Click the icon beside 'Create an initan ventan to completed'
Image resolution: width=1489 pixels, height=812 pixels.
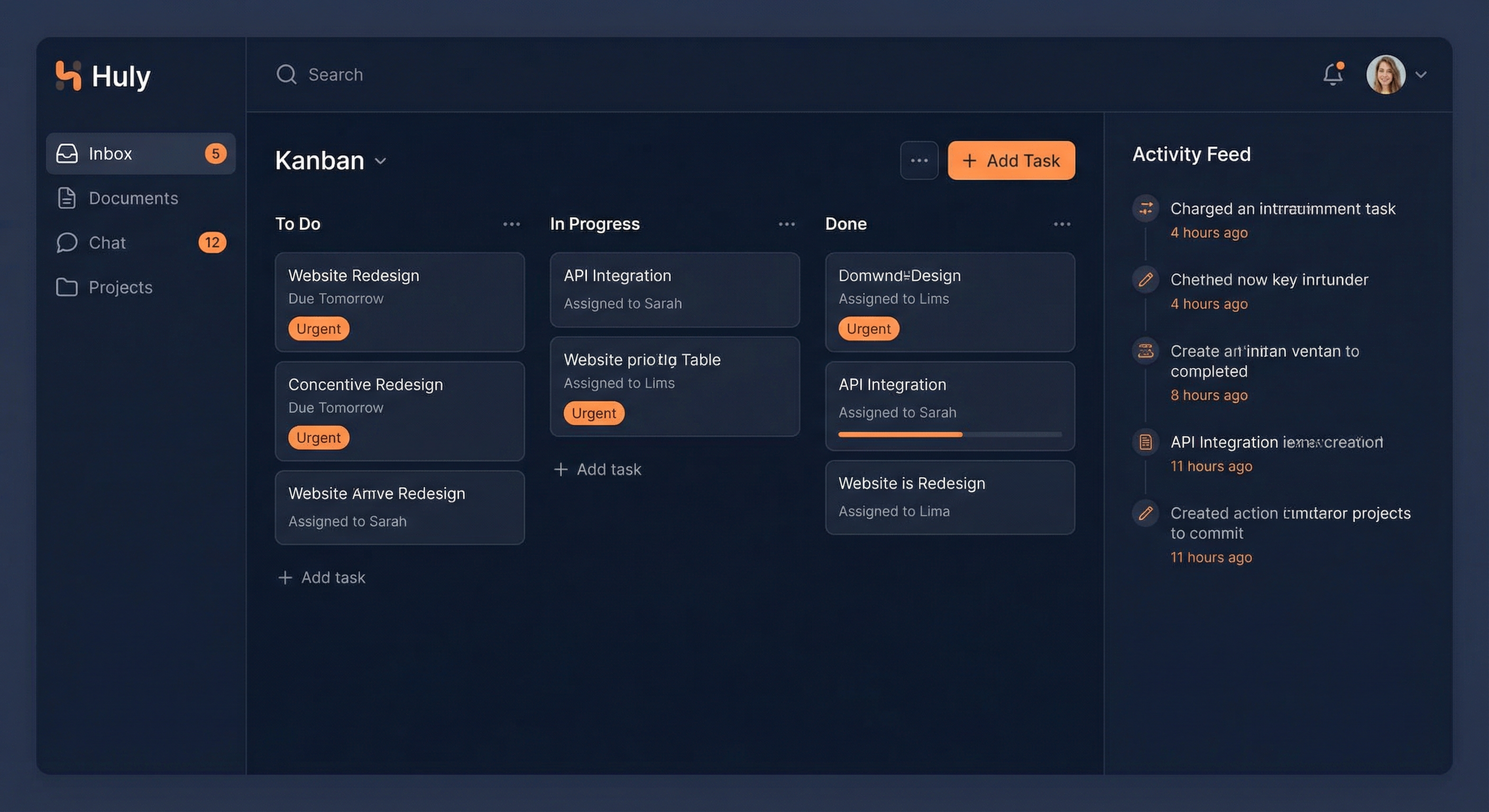(1146, 351)
